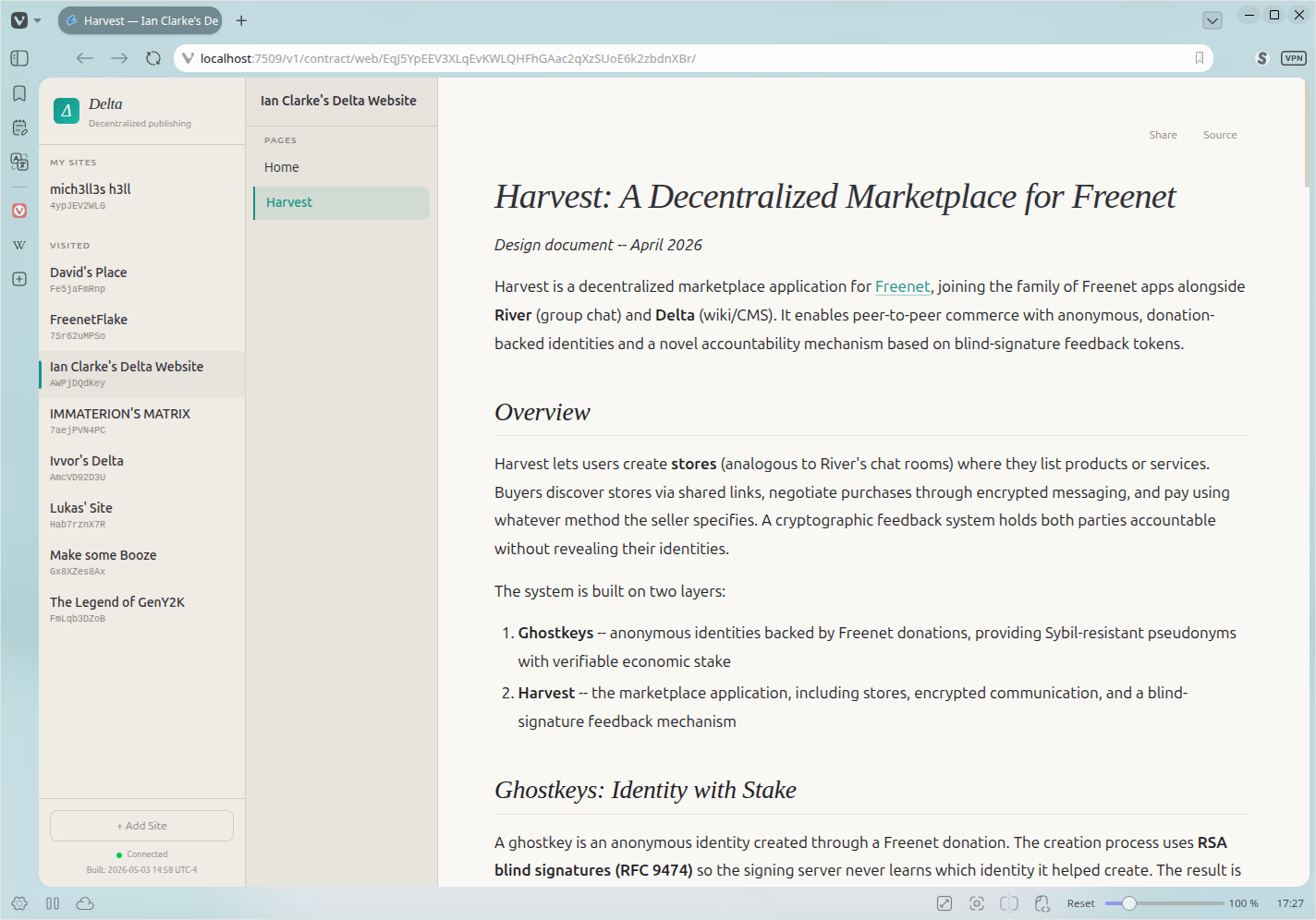Open browser settings gear
This screenshot has height=920, width=1316.
pyautogui.click(x=19, y=903)
